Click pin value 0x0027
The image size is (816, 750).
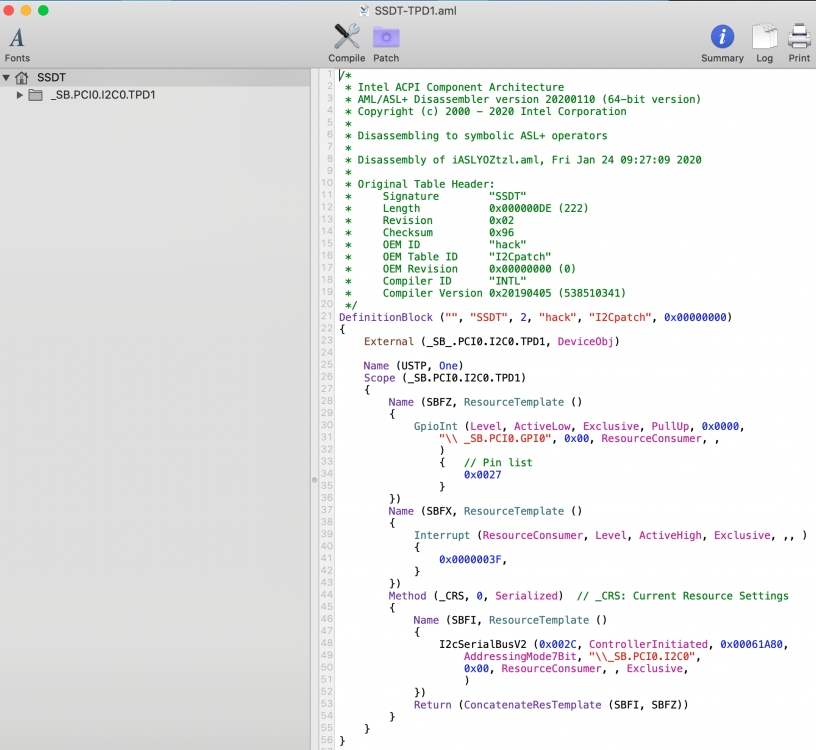coord(482,475)
